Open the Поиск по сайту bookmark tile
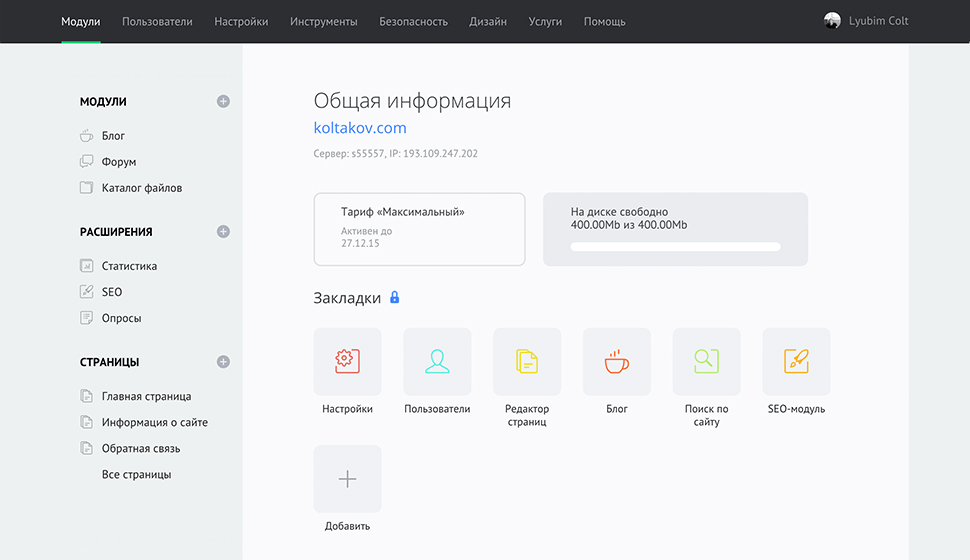970x560 pixels. point(707,361)
